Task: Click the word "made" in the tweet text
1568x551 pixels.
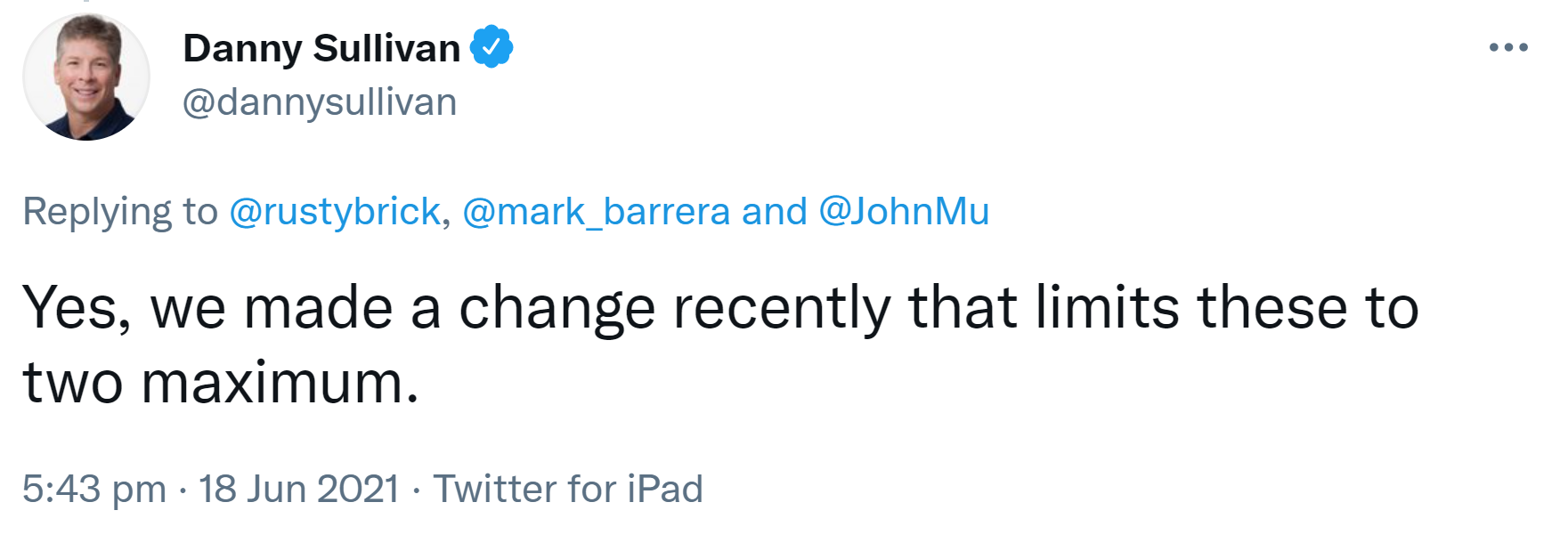Action: [318, 308]
